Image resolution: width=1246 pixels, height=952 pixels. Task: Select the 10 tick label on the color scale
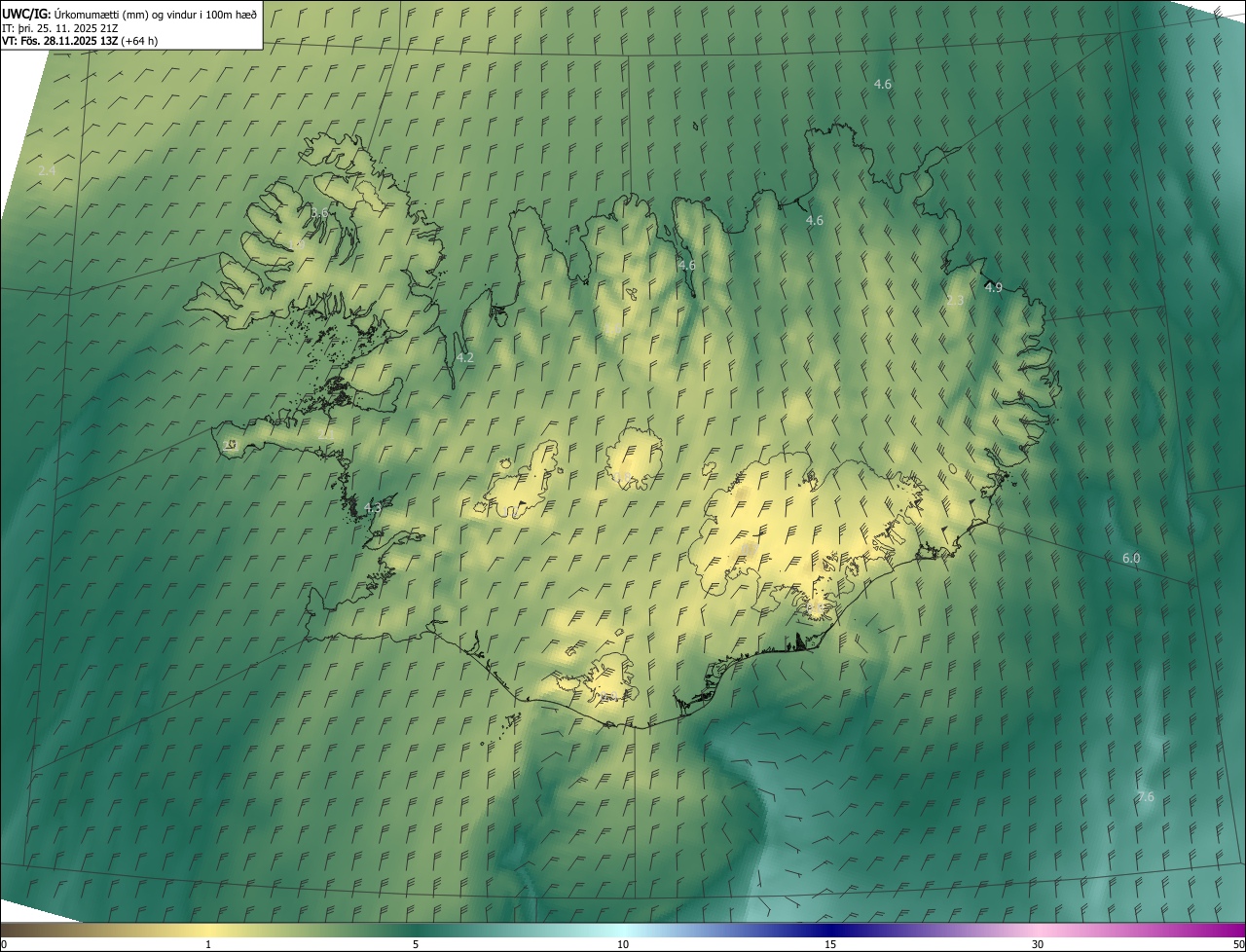(623, 944)
